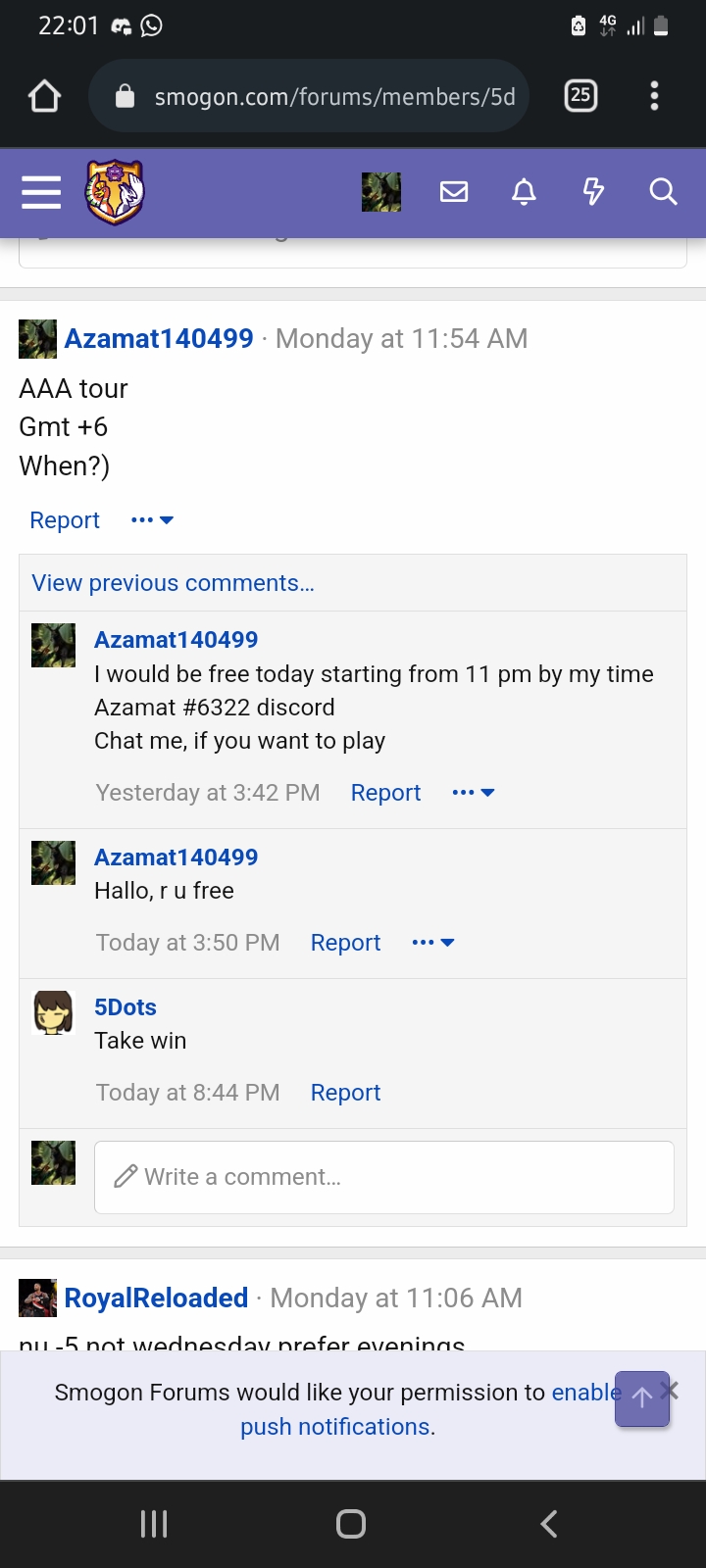Open the RoyalReloaded profile link

(x=156, y=1298)
